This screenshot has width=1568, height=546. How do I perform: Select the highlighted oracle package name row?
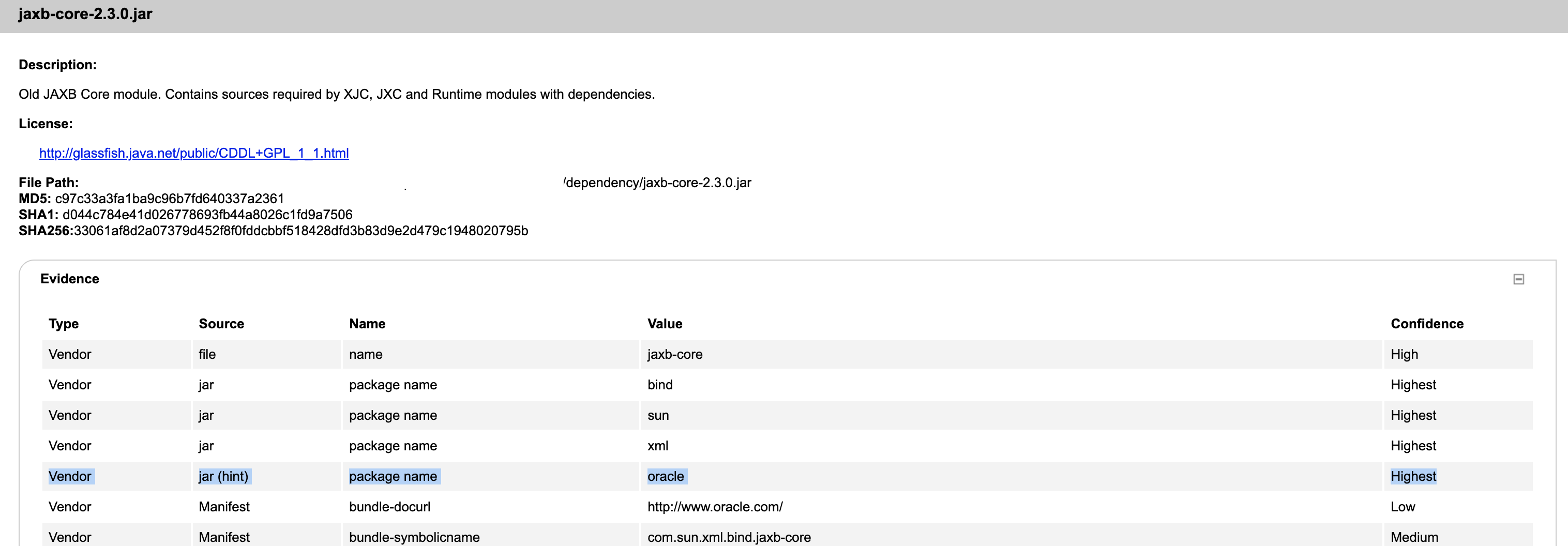[x=667, y=477]
